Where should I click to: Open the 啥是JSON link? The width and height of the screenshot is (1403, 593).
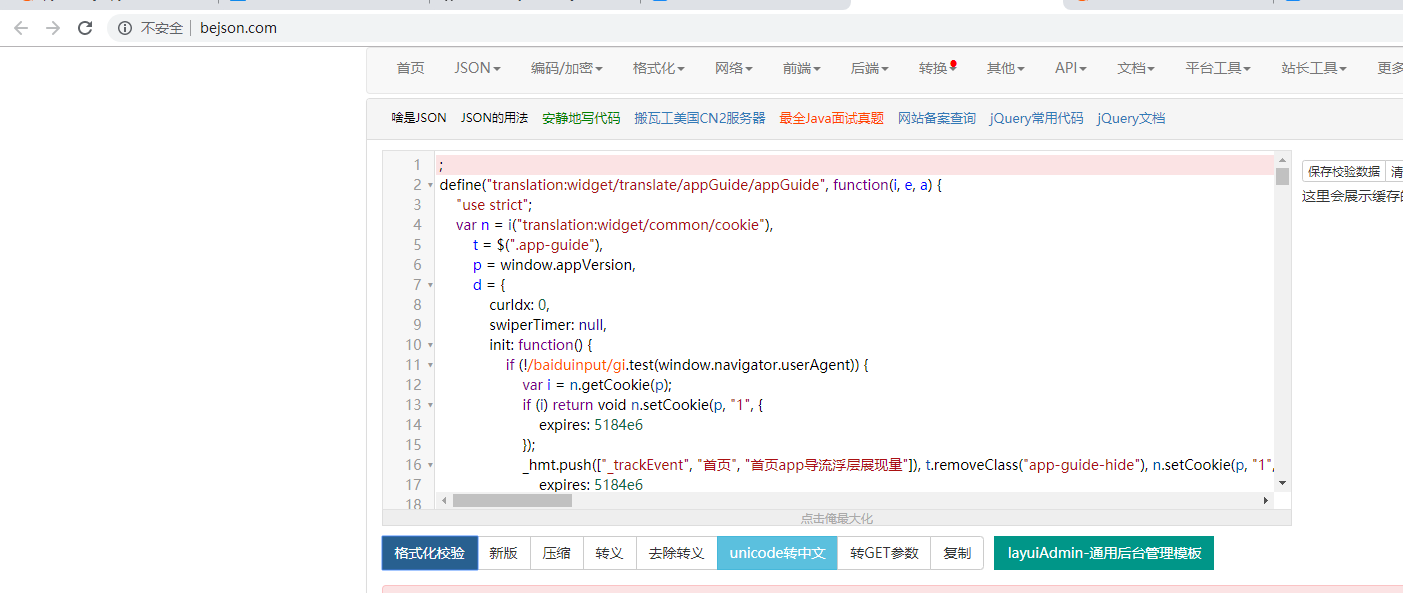(419, 118)
